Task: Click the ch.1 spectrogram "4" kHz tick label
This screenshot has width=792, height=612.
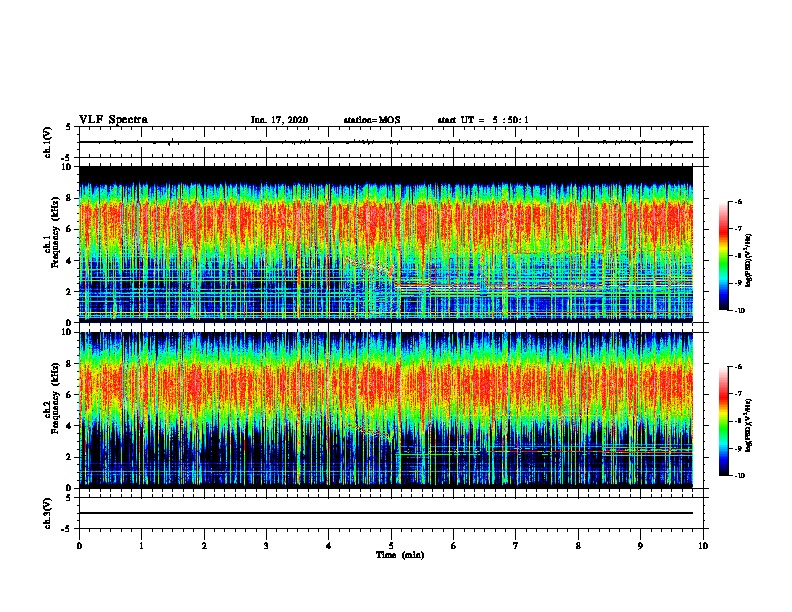Action: pyautogui.click(x=70, y=261)
